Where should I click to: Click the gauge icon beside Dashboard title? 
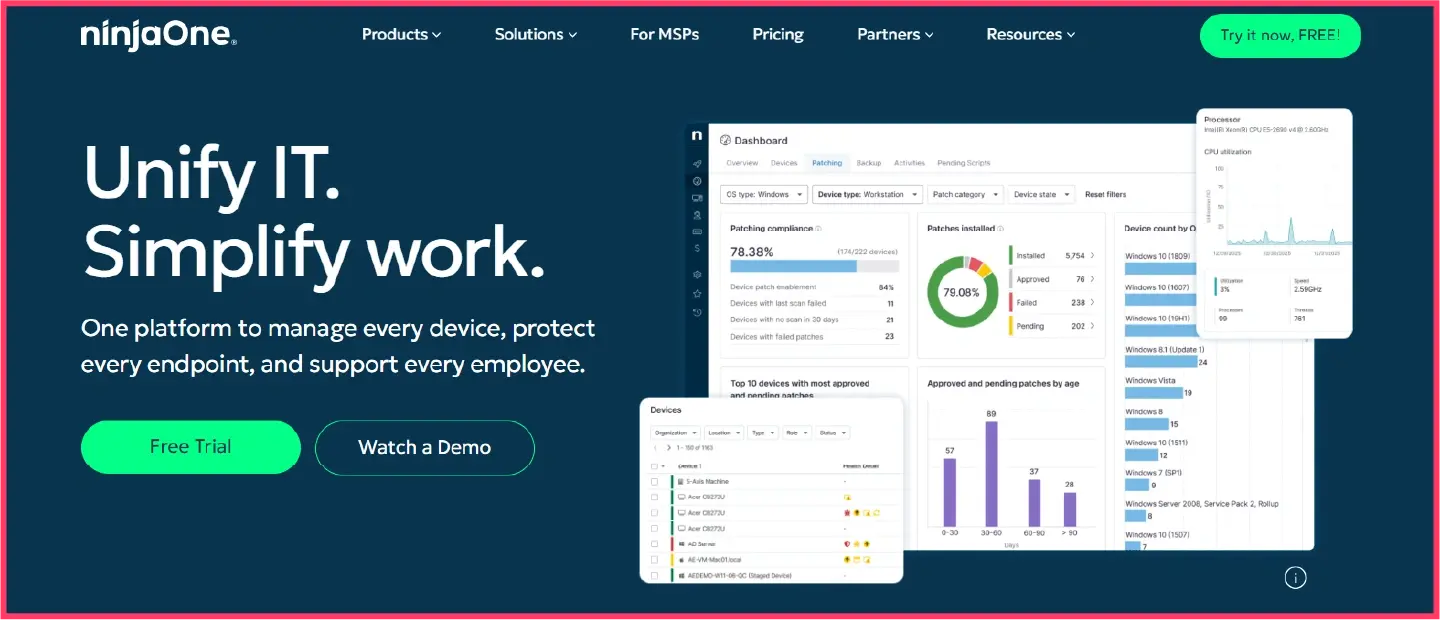point(725,140)
